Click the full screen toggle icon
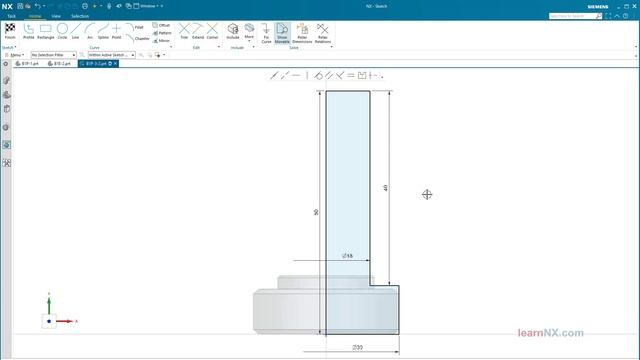The width and height of the screenshot is (640, 360). tap(608, 16)
